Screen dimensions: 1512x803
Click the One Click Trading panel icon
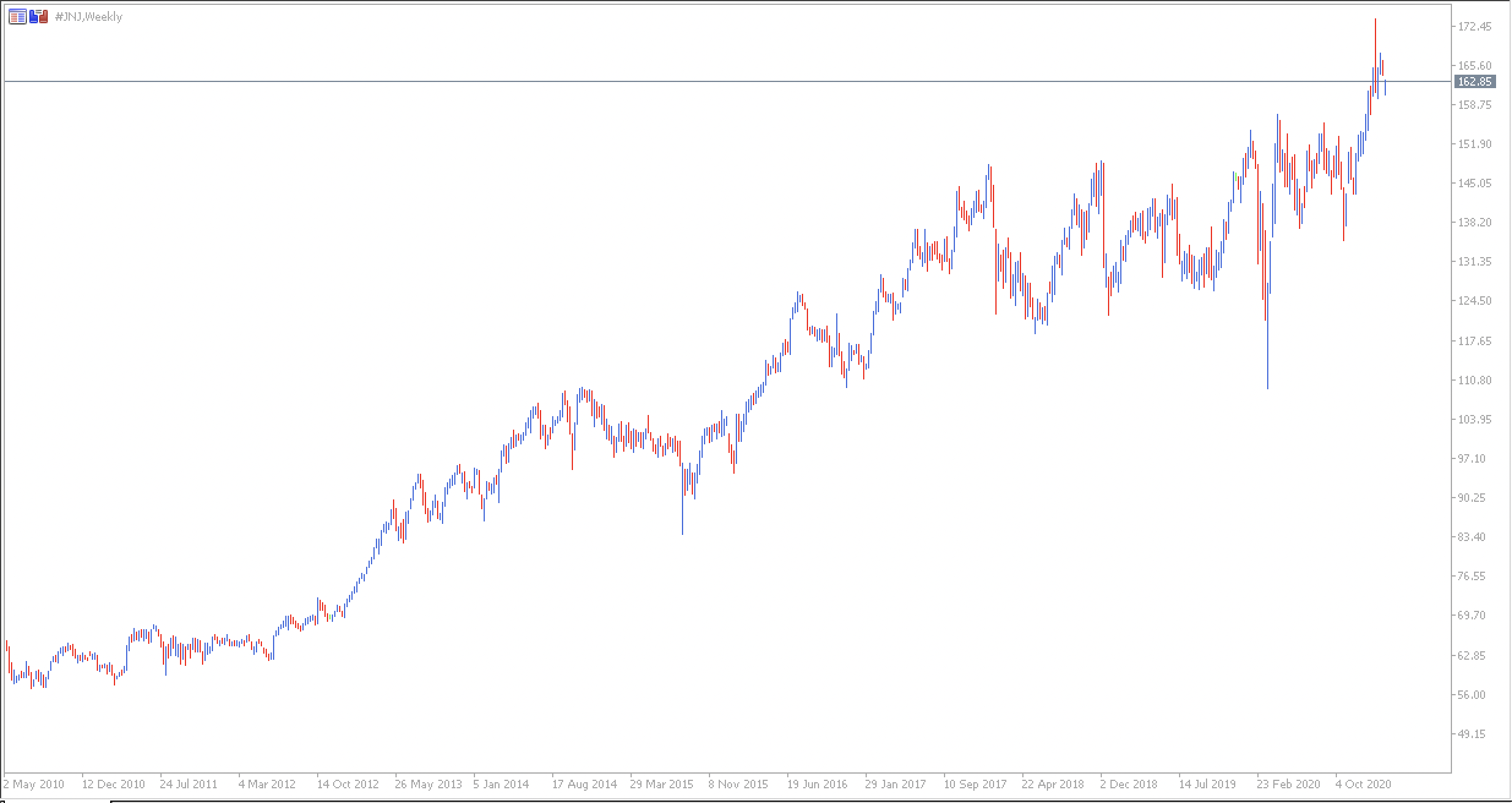pyautogui.click(x=39, y=17)
